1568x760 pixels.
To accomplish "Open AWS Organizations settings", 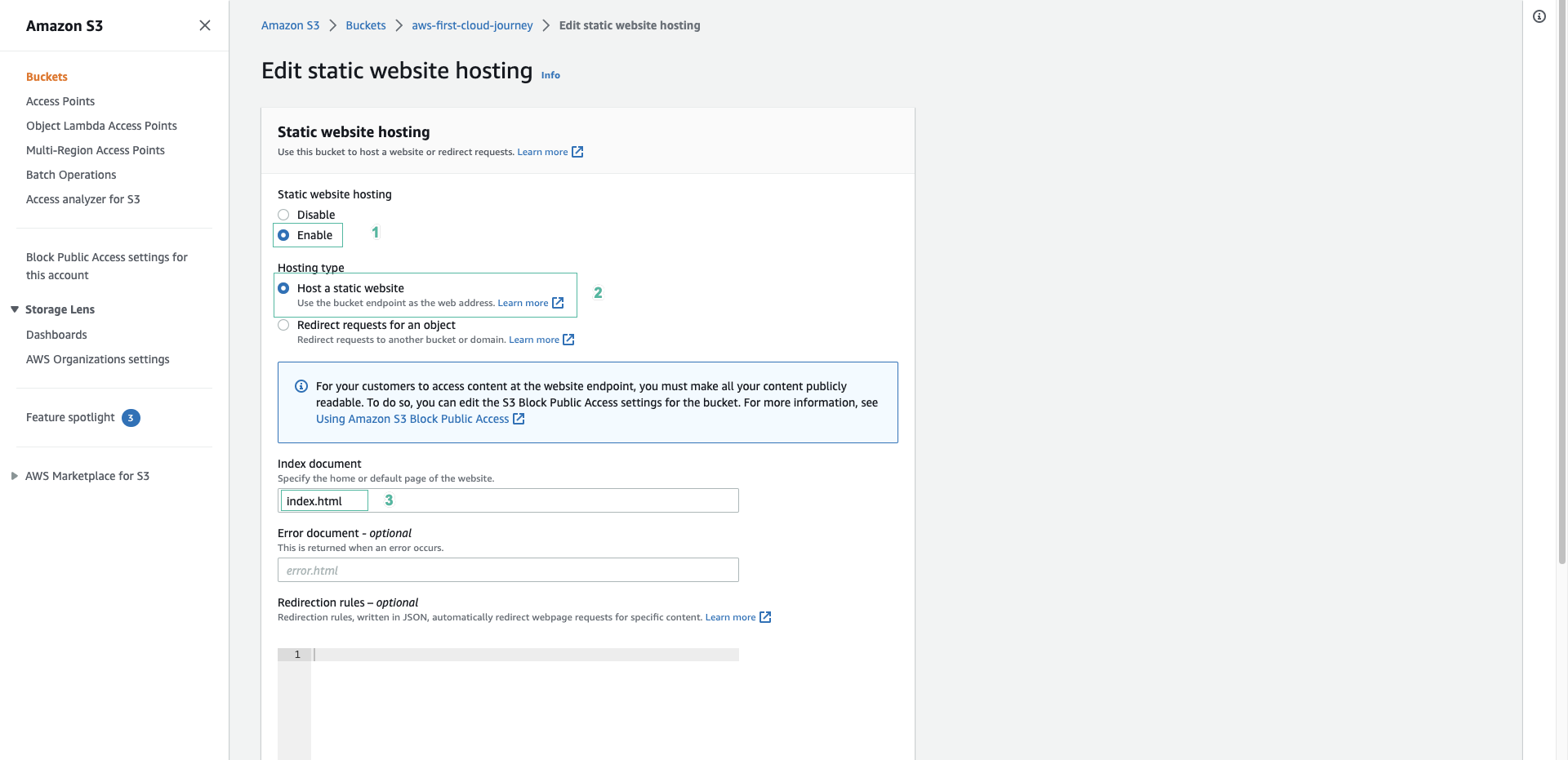I will click(x=98, y=359).
